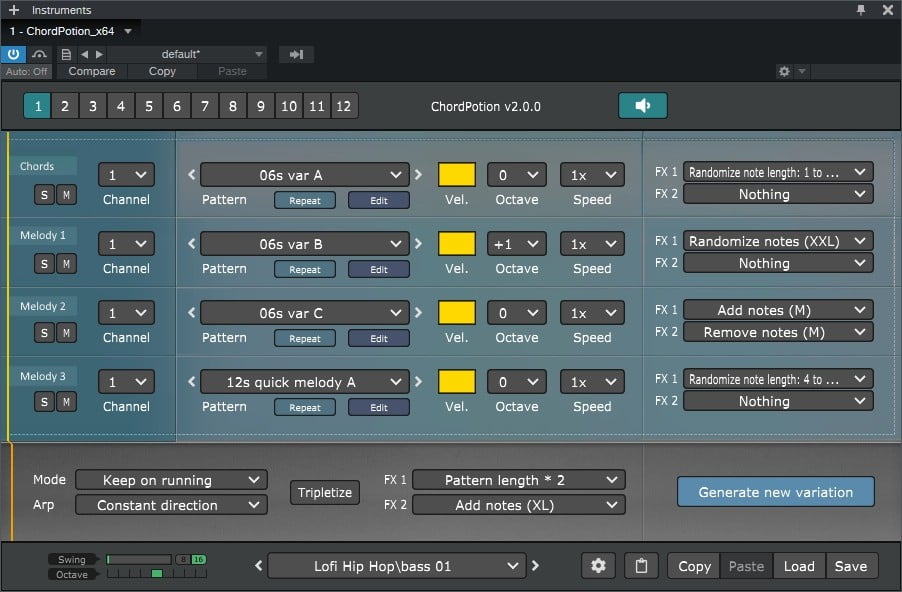
Task: Toggle the plugin power bypass button
Action: click(x=13, y=55)
